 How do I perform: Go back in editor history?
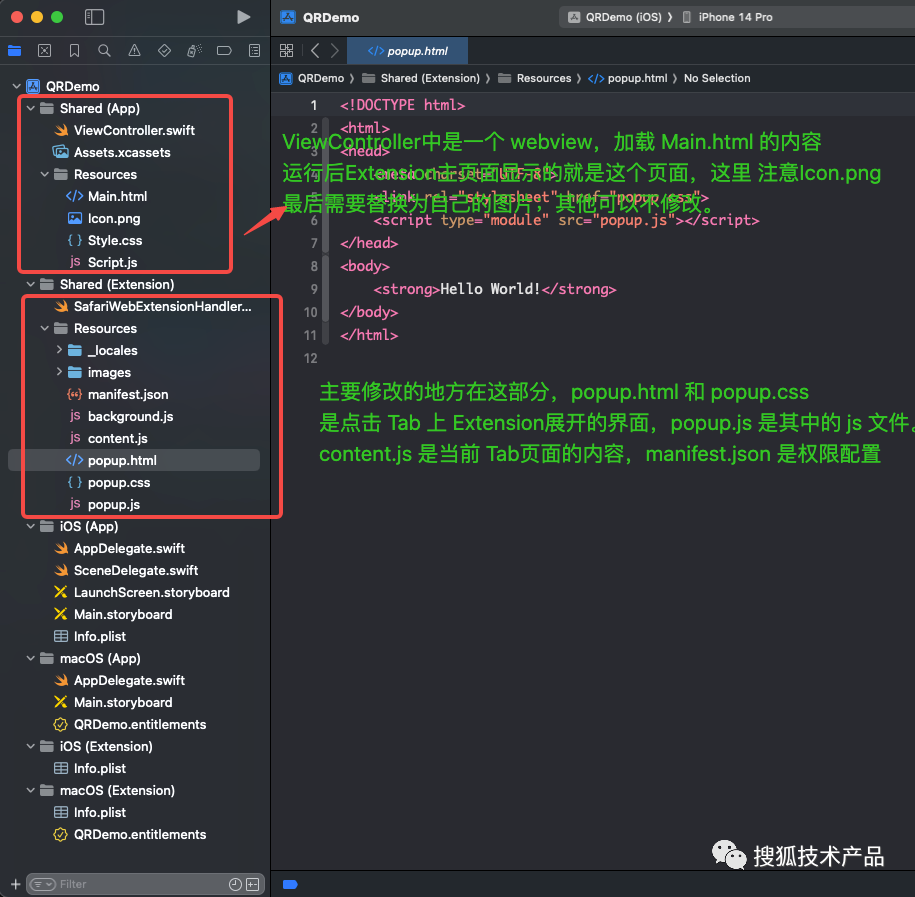pos(315,51)
